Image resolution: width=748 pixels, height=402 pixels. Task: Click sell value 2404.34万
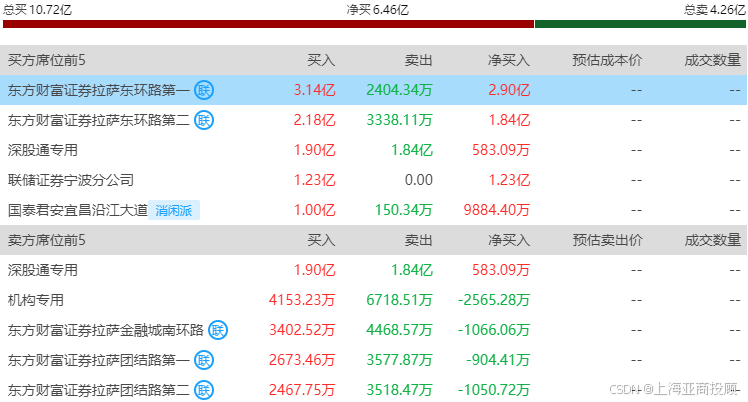point(399,90)
